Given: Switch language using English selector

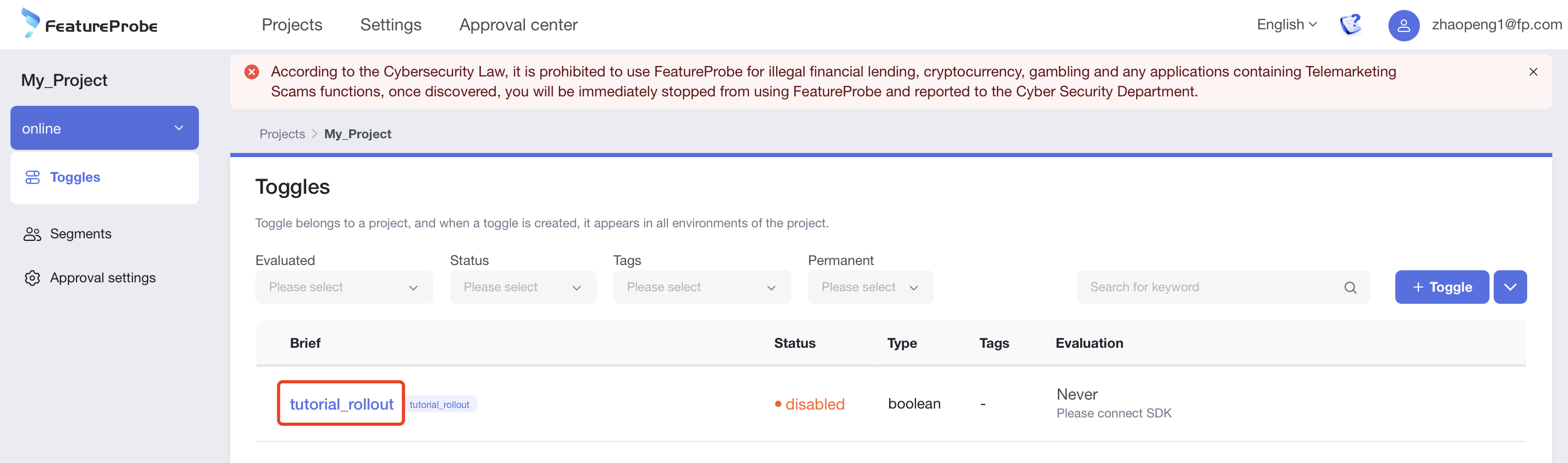Looking at the screenshot, I should 1286,25.
